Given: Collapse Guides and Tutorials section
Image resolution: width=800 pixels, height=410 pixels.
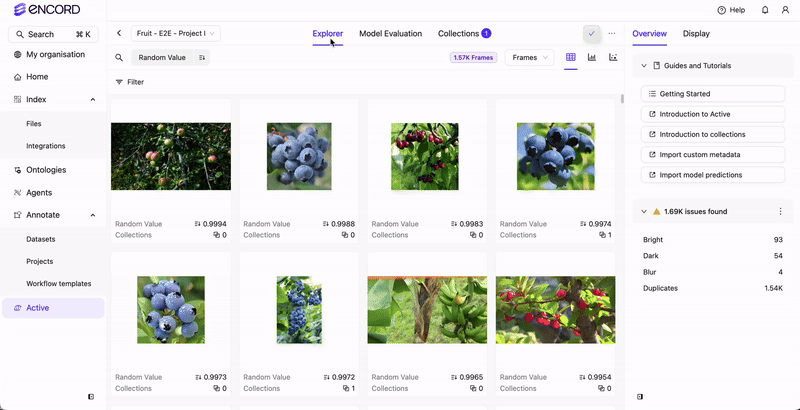Looking at the screenshot, I should tap(644, 66).
